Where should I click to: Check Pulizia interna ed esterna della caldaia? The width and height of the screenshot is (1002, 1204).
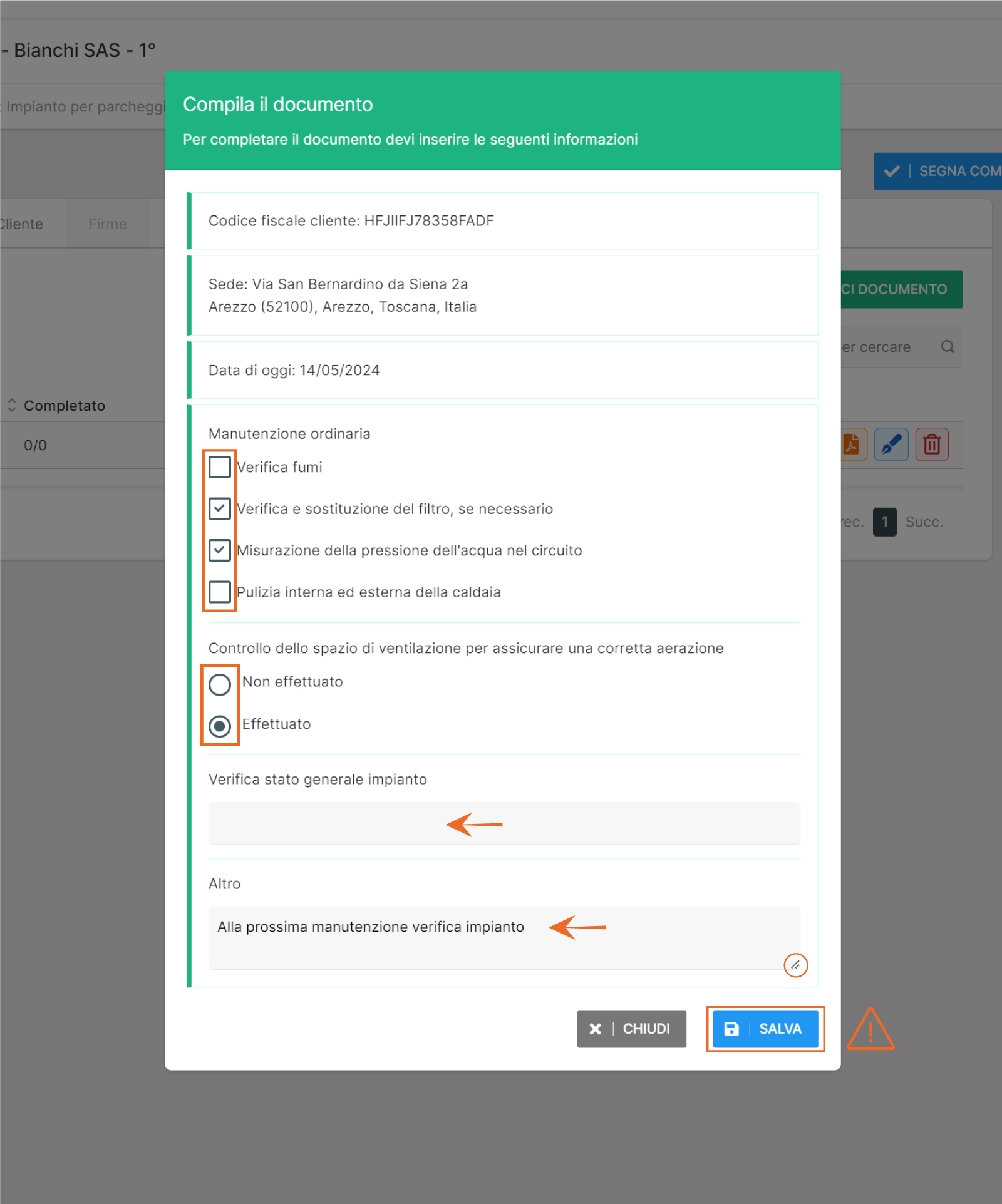tap(220, 592)
